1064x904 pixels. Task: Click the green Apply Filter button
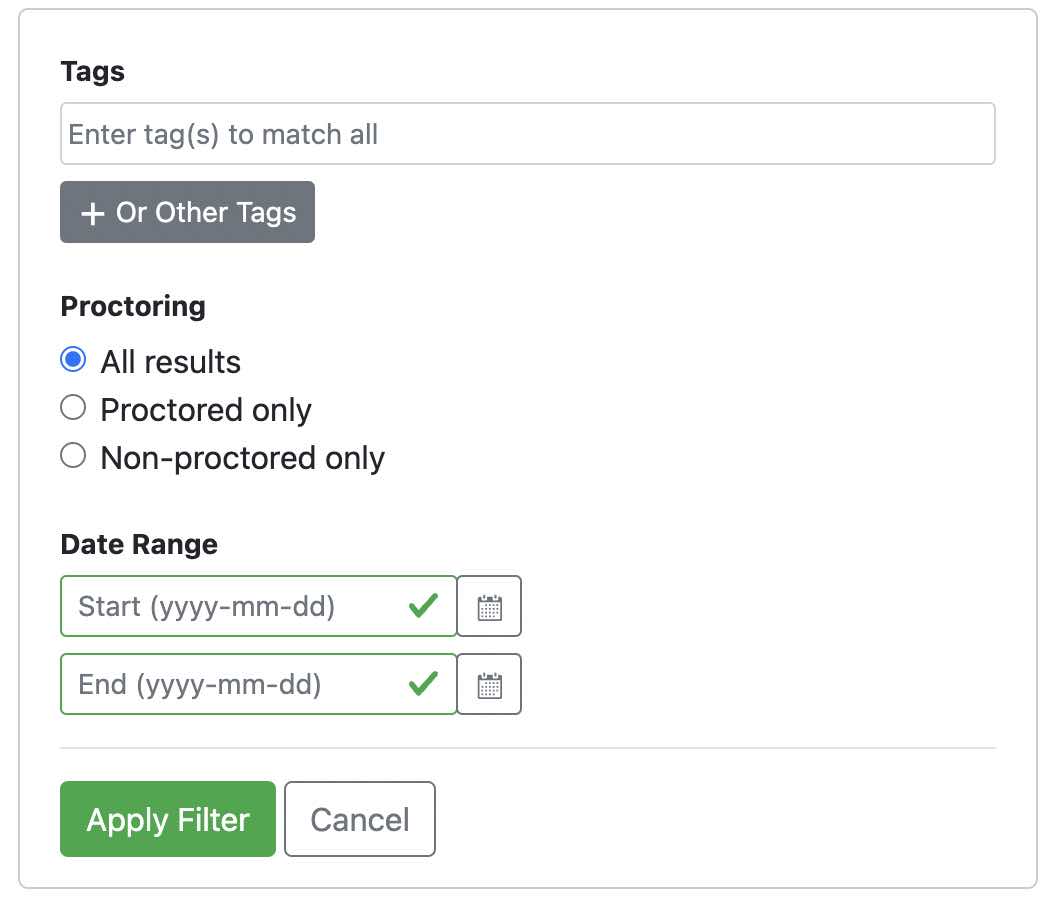168,819
